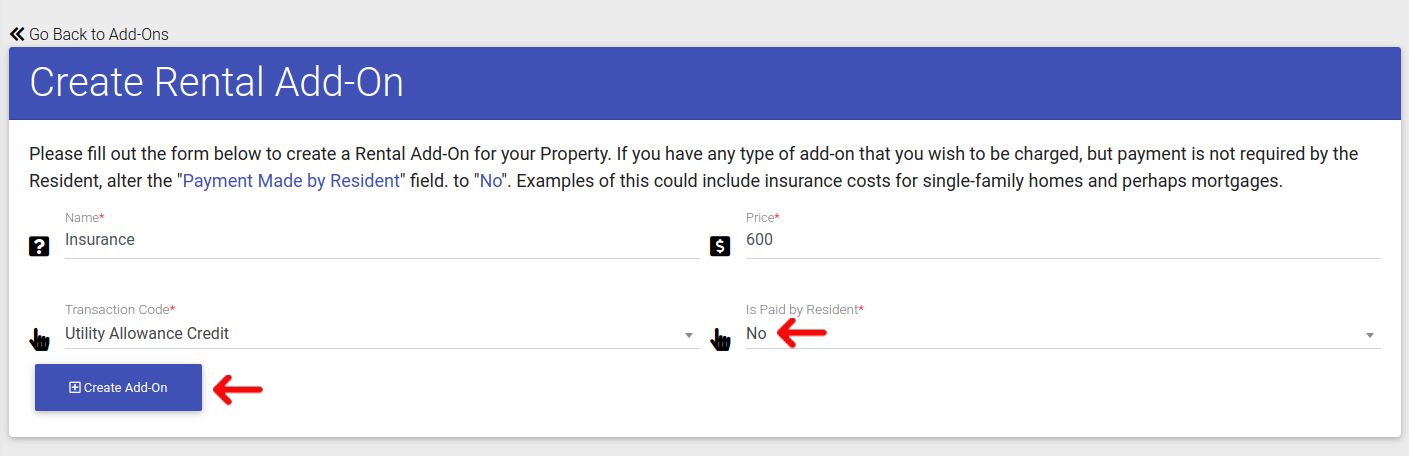Click the question mark icon beside Name

coord(39,246)
